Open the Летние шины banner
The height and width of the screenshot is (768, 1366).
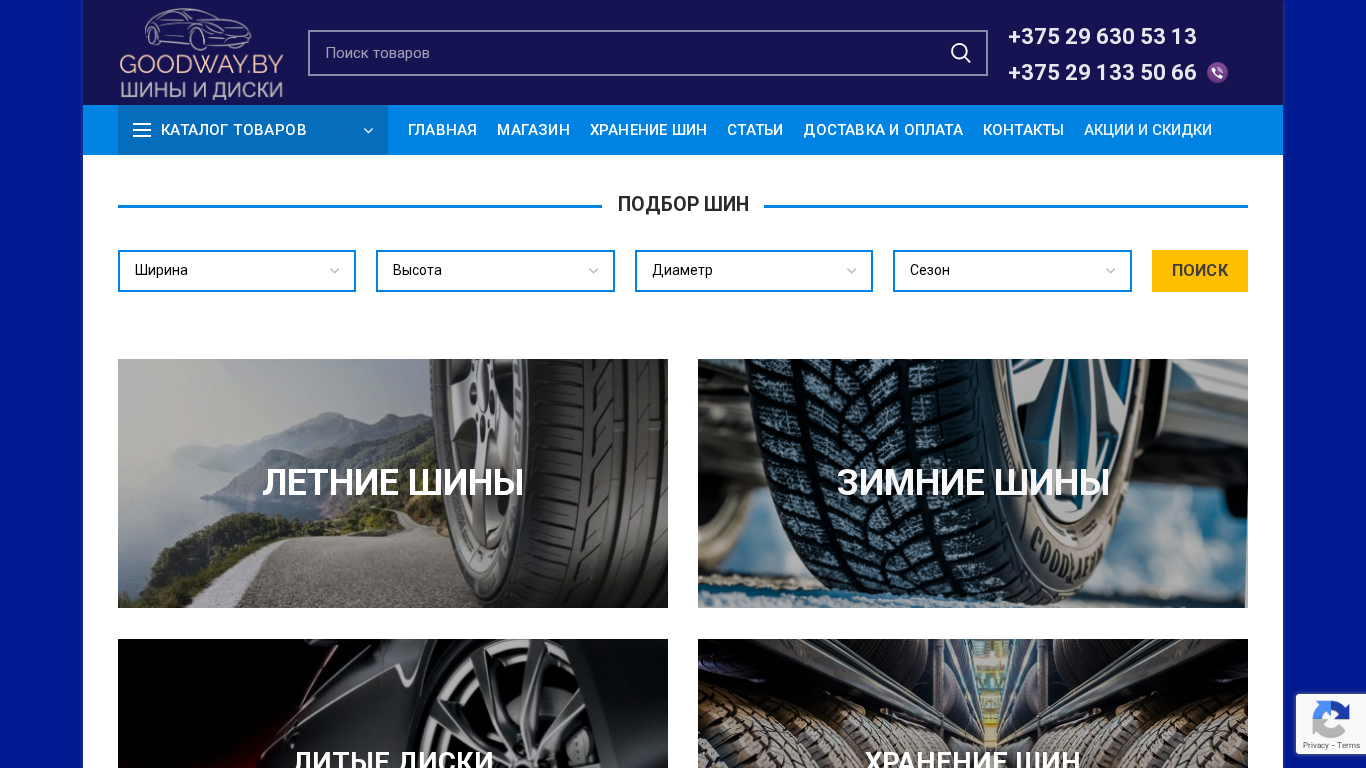coord(393,483)
